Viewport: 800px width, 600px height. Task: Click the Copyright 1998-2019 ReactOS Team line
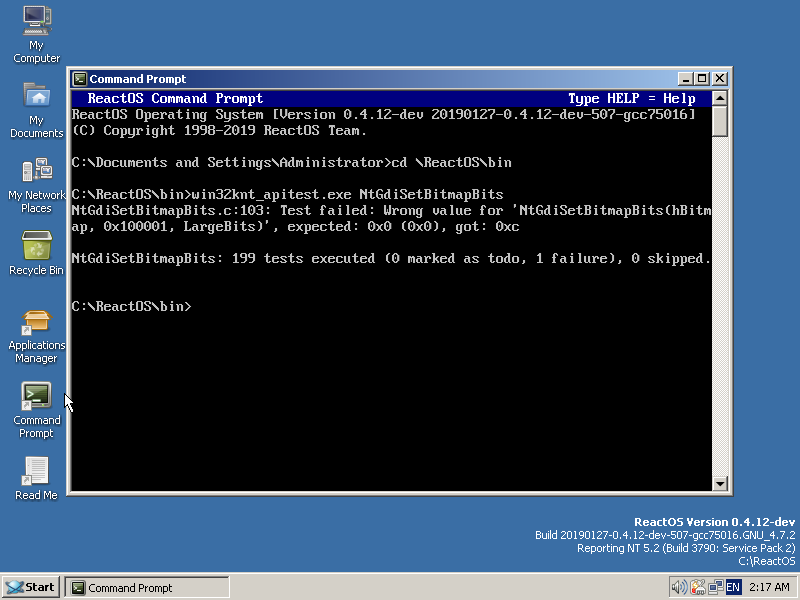pyautogui.click(x=219, y=131)
